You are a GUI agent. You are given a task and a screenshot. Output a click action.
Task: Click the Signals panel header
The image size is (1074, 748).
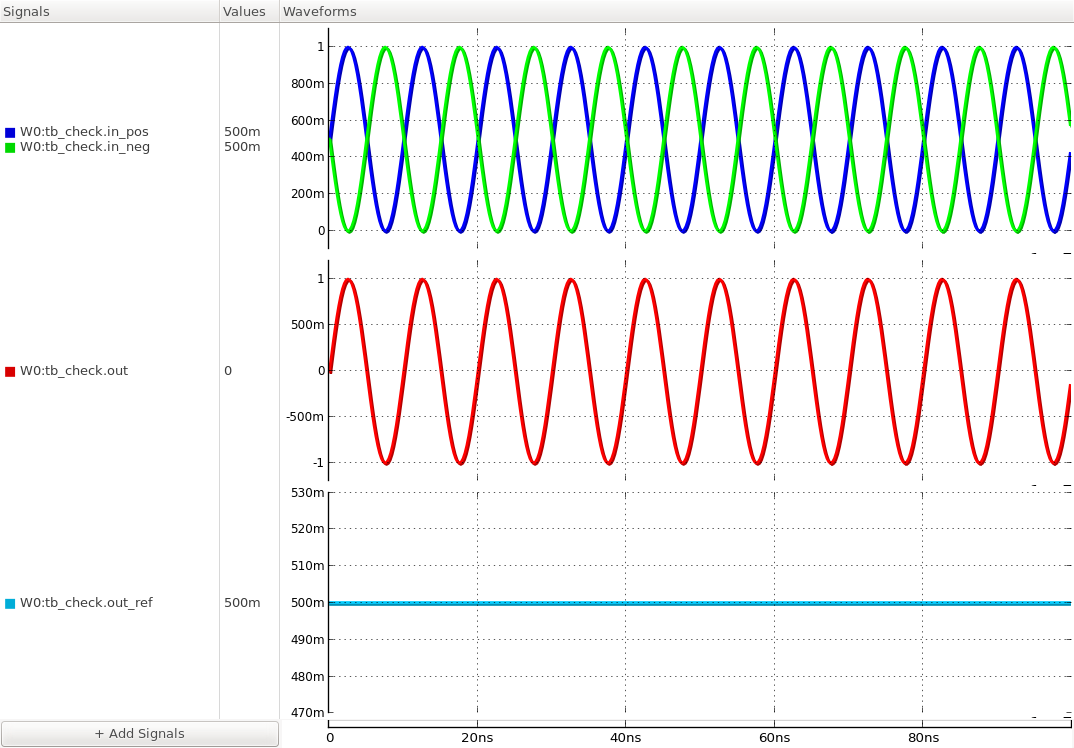pyautogui.click(x=25, y=11)
